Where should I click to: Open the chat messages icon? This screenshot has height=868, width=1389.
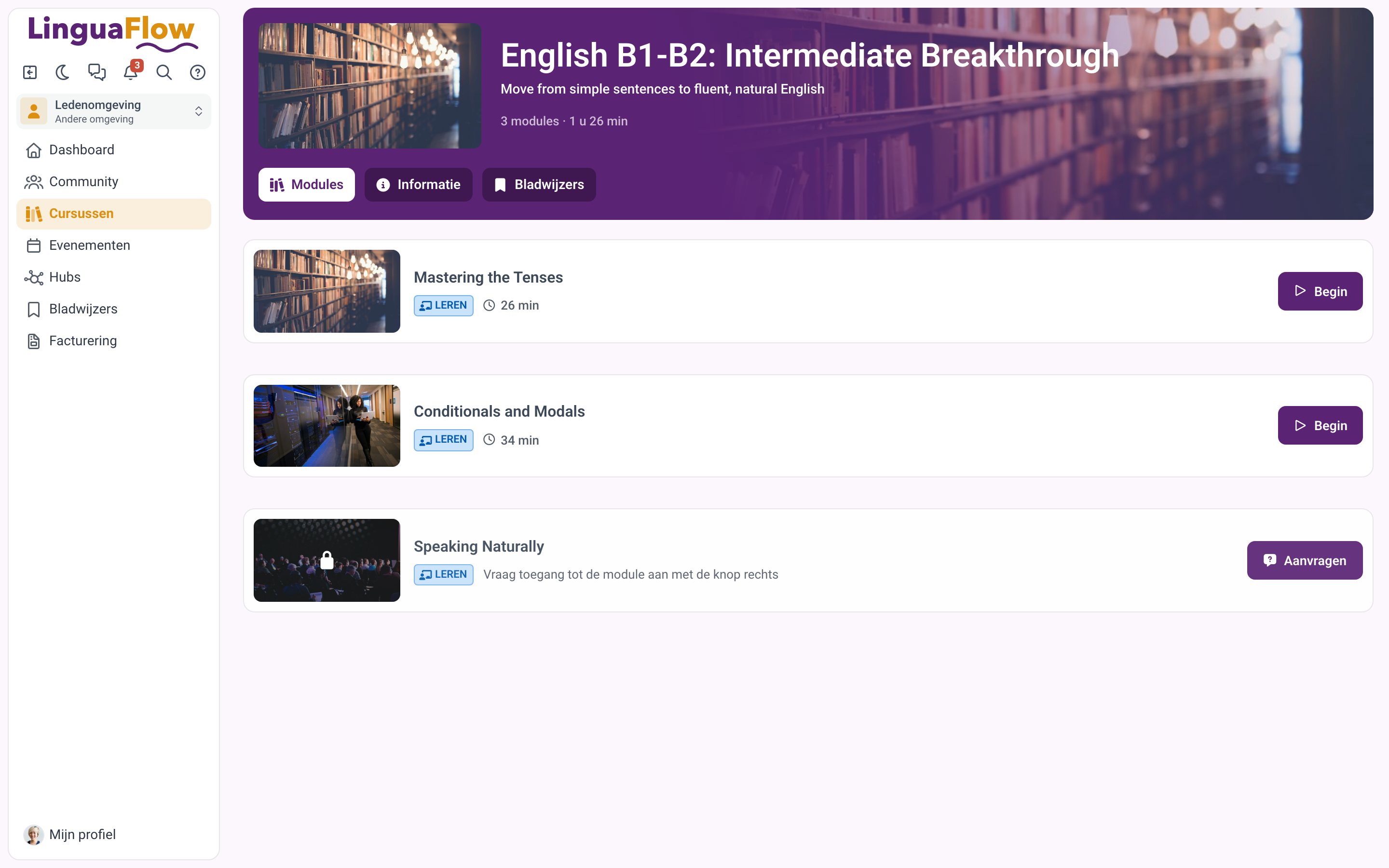(x=96, y=72)
